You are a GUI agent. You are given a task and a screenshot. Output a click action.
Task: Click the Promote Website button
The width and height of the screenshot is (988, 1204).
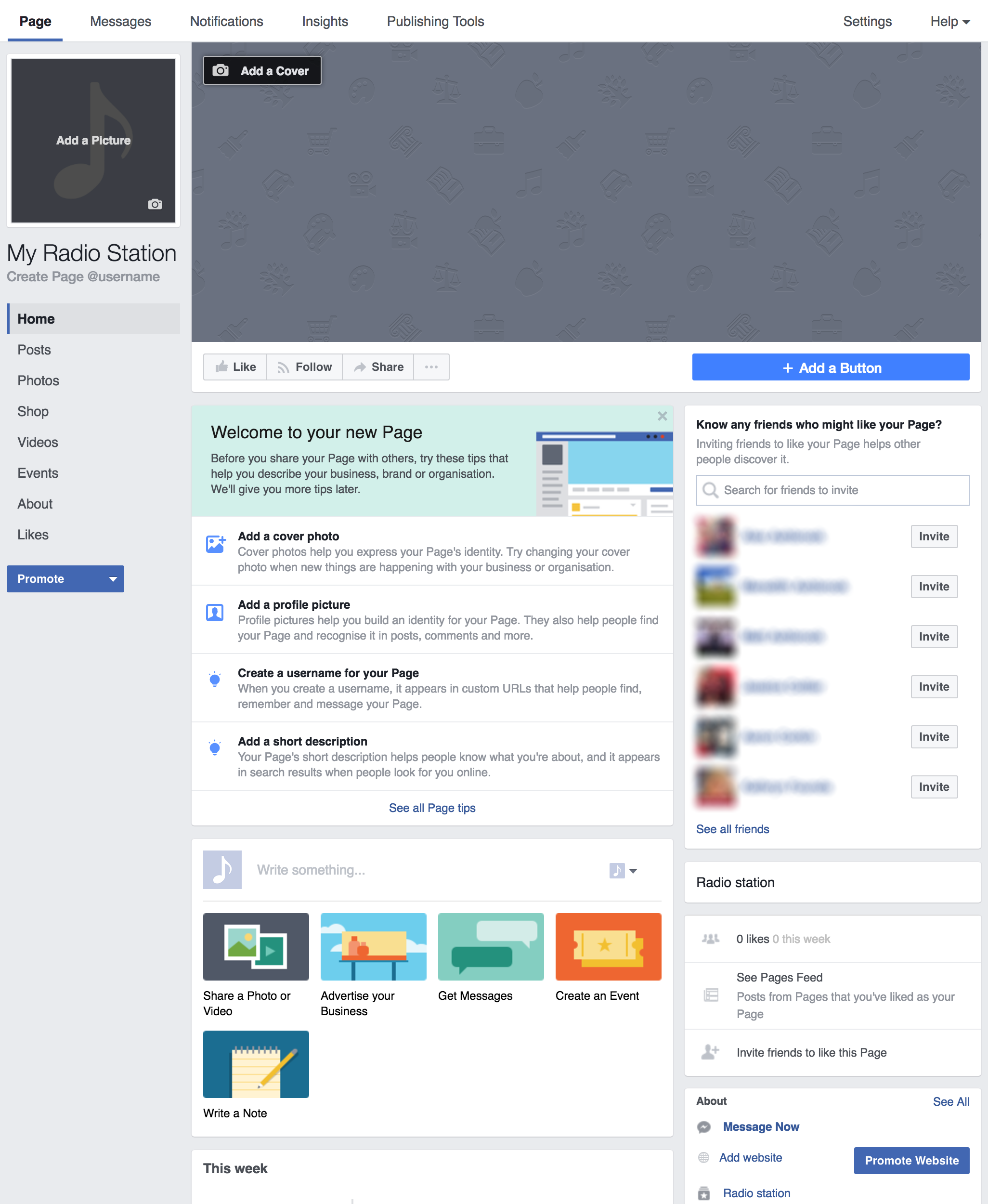(910, 1160)
